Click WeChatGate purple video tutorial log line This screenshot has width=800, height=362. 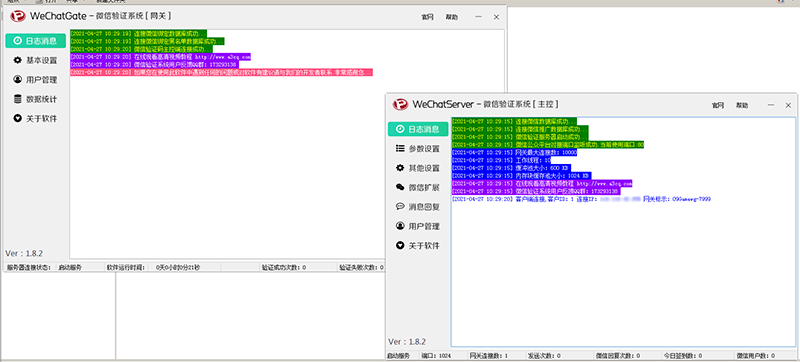[x=160, y=57]
